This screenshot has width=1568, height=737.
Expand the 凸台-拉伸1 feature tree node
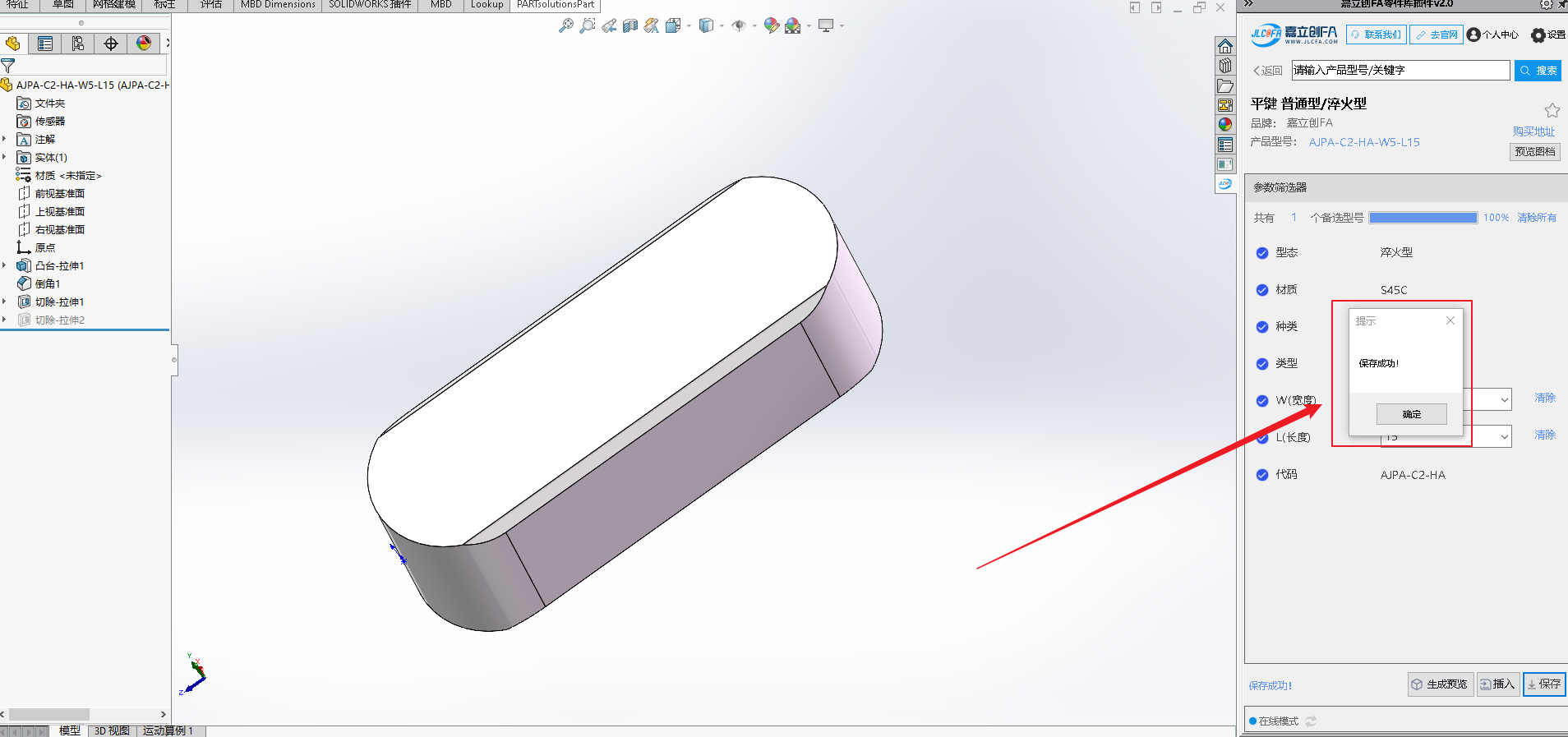5,265
